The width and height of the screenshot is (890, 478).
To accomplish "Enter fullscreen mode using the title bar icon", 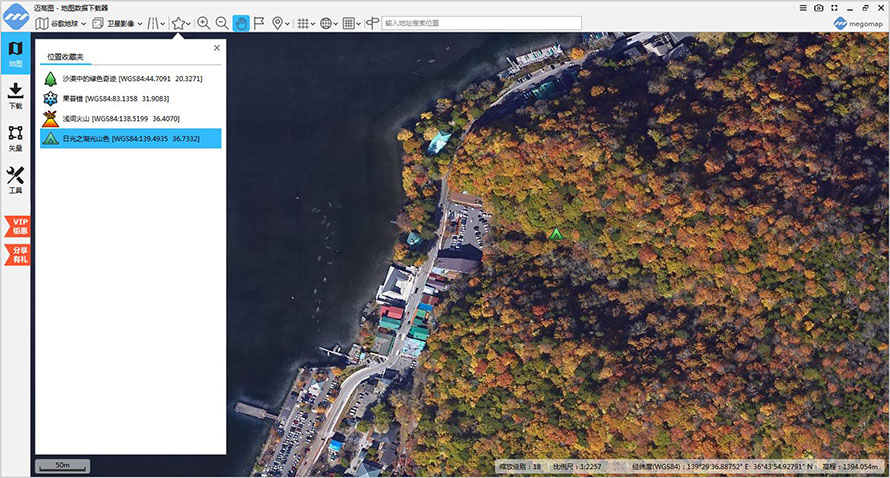I will point(834,7).
